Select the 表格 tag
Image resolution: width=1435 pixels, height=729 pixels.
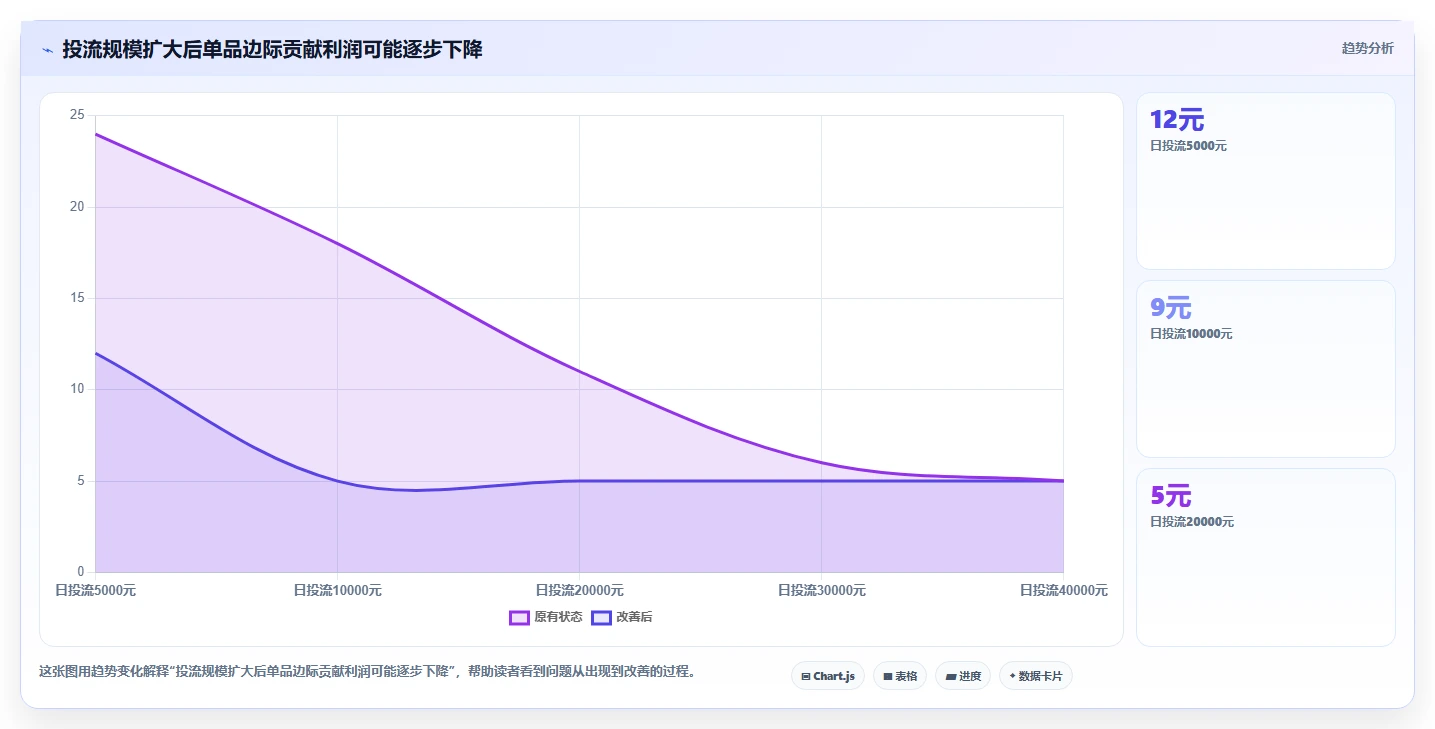(900, 676)
